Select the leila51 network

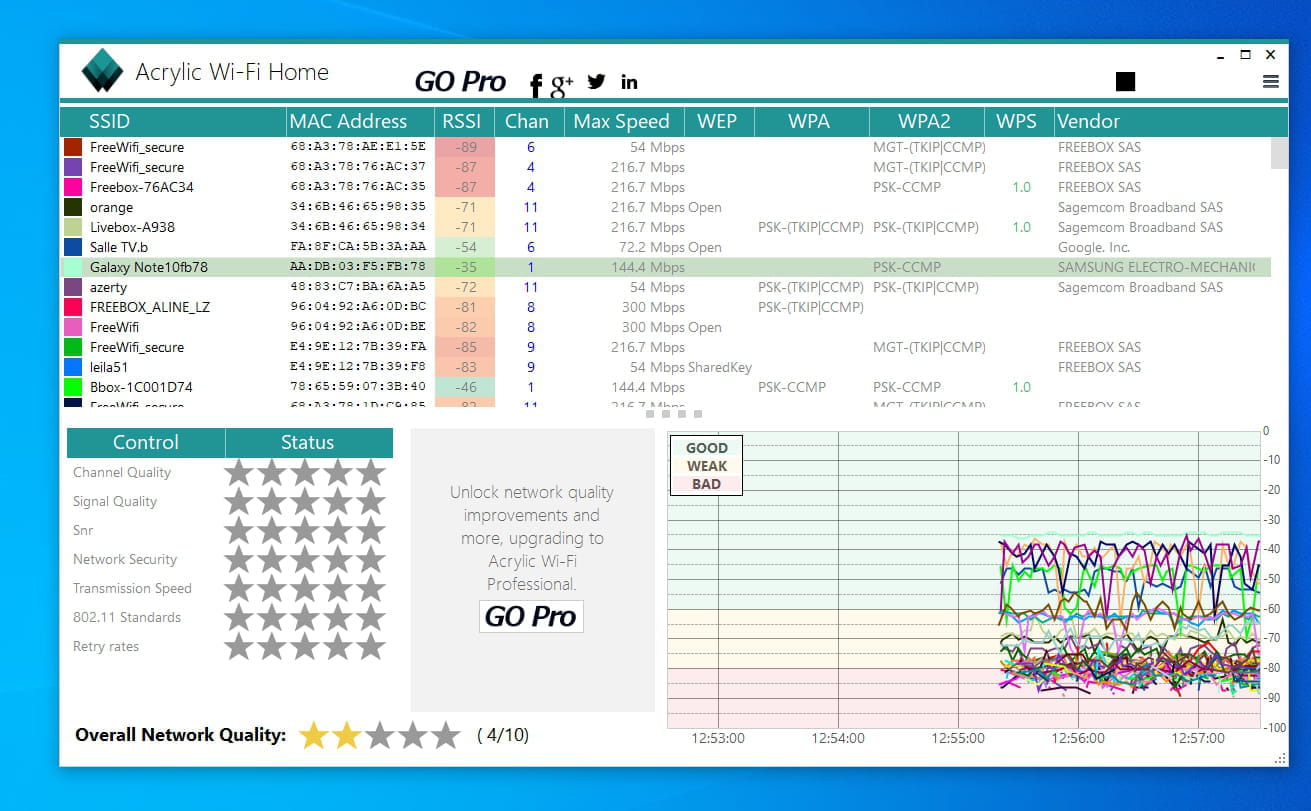point(667,367)
